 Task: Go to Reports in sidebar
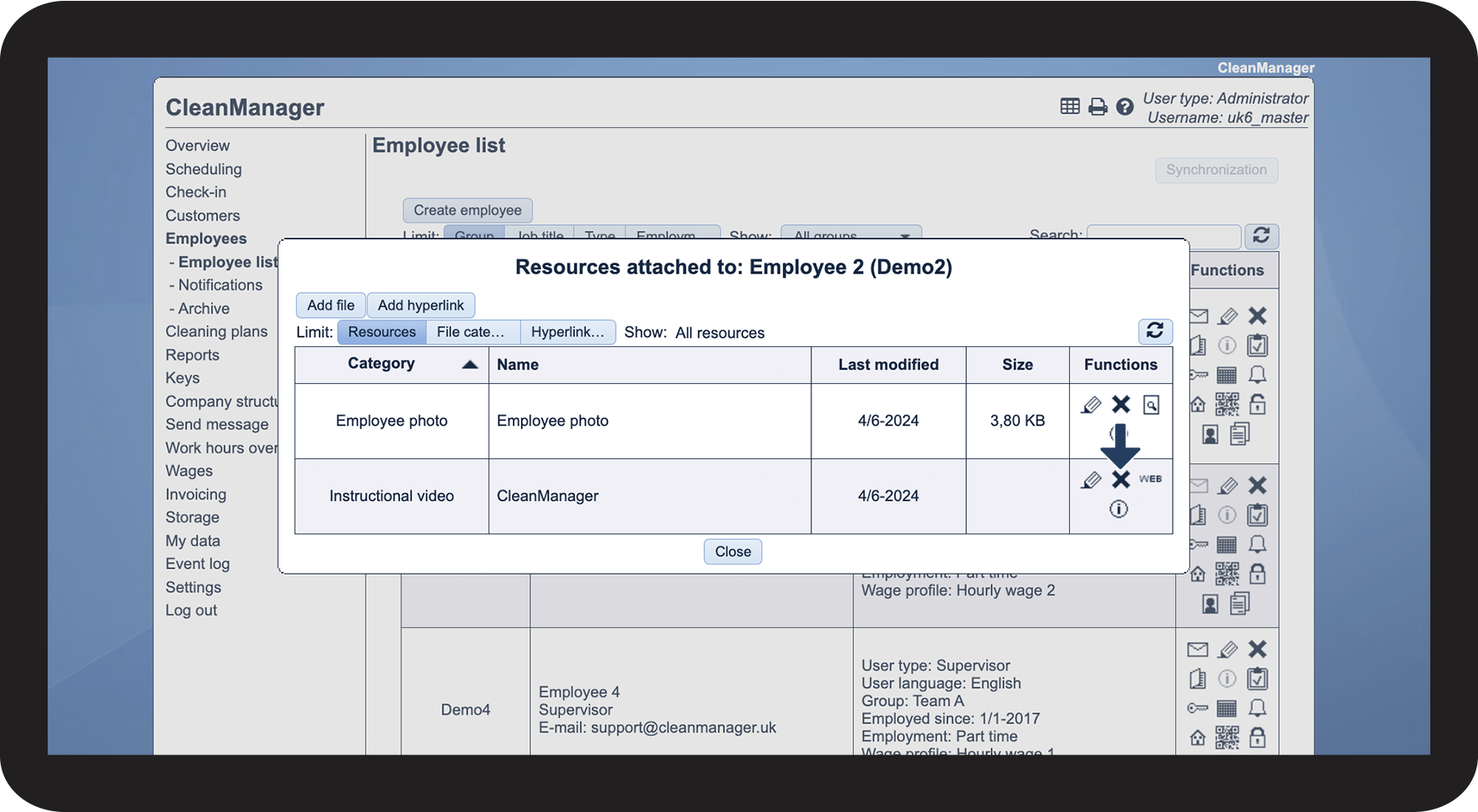pyautogui.click(x=192, y=355)
